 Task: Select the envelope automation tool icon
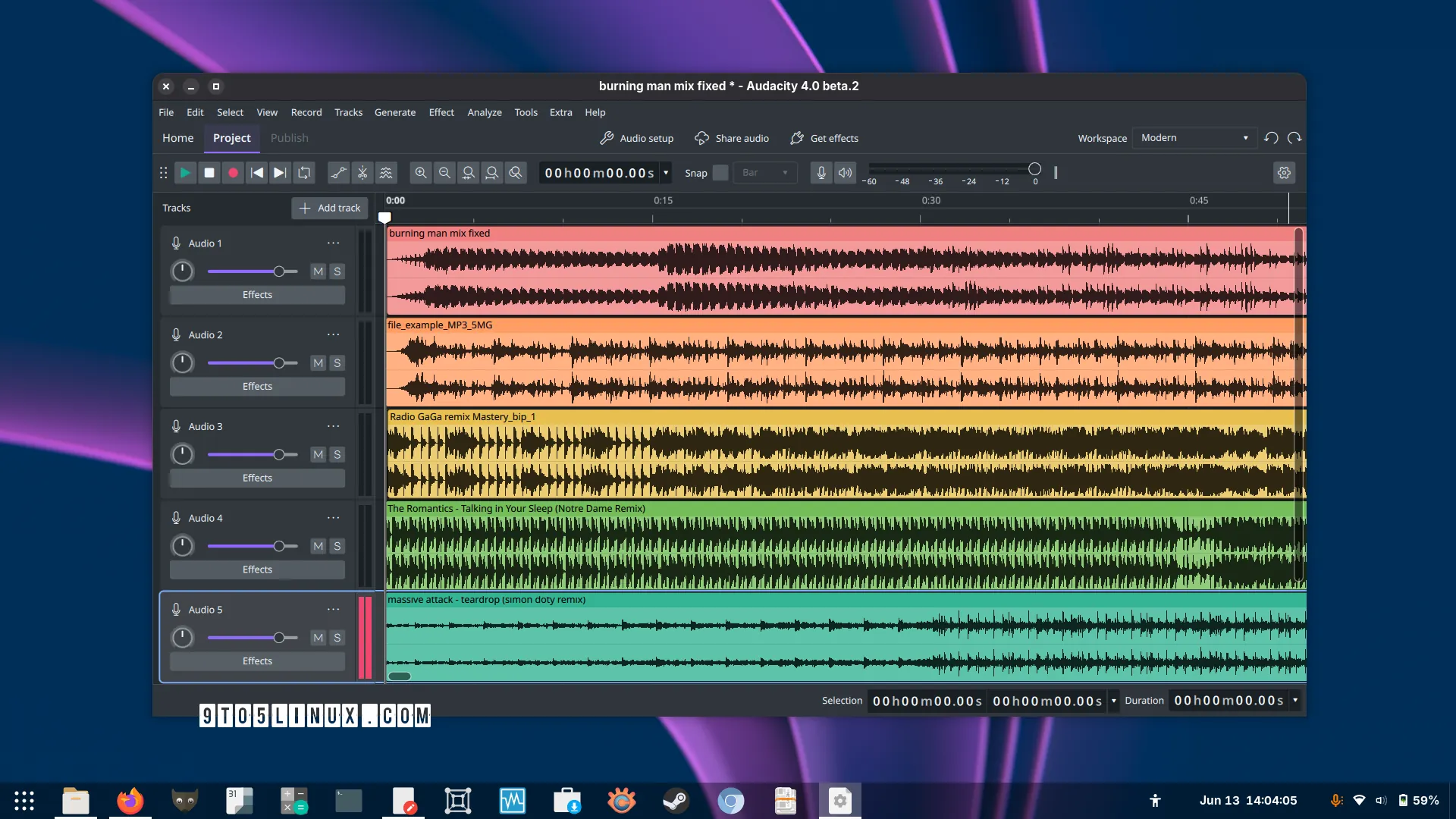point(338,173)
